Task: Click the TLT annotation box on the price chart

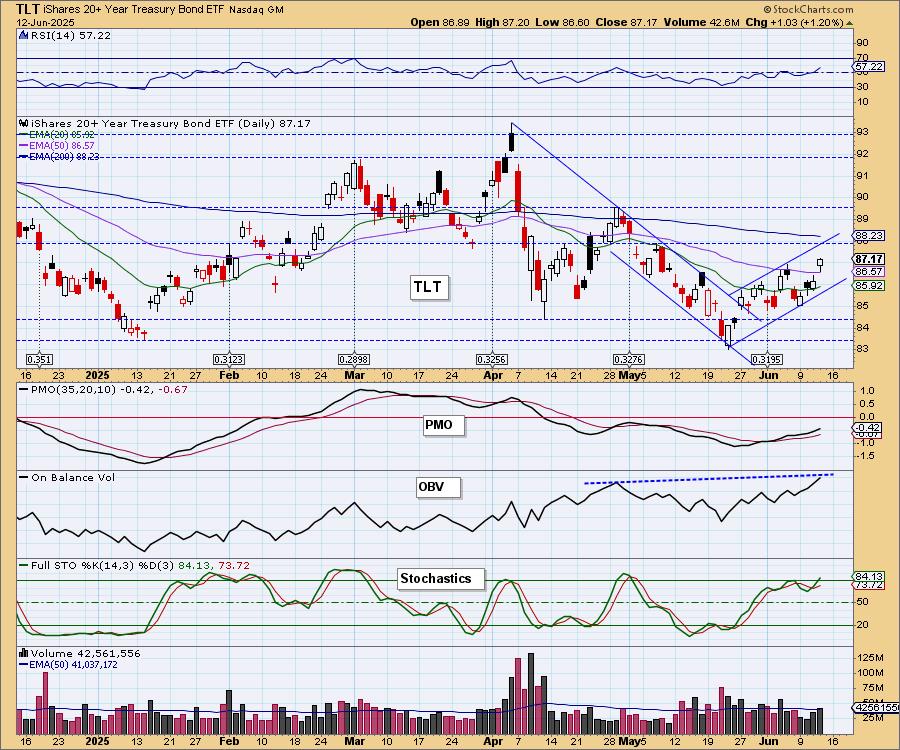Action: [x=428, y=286]
